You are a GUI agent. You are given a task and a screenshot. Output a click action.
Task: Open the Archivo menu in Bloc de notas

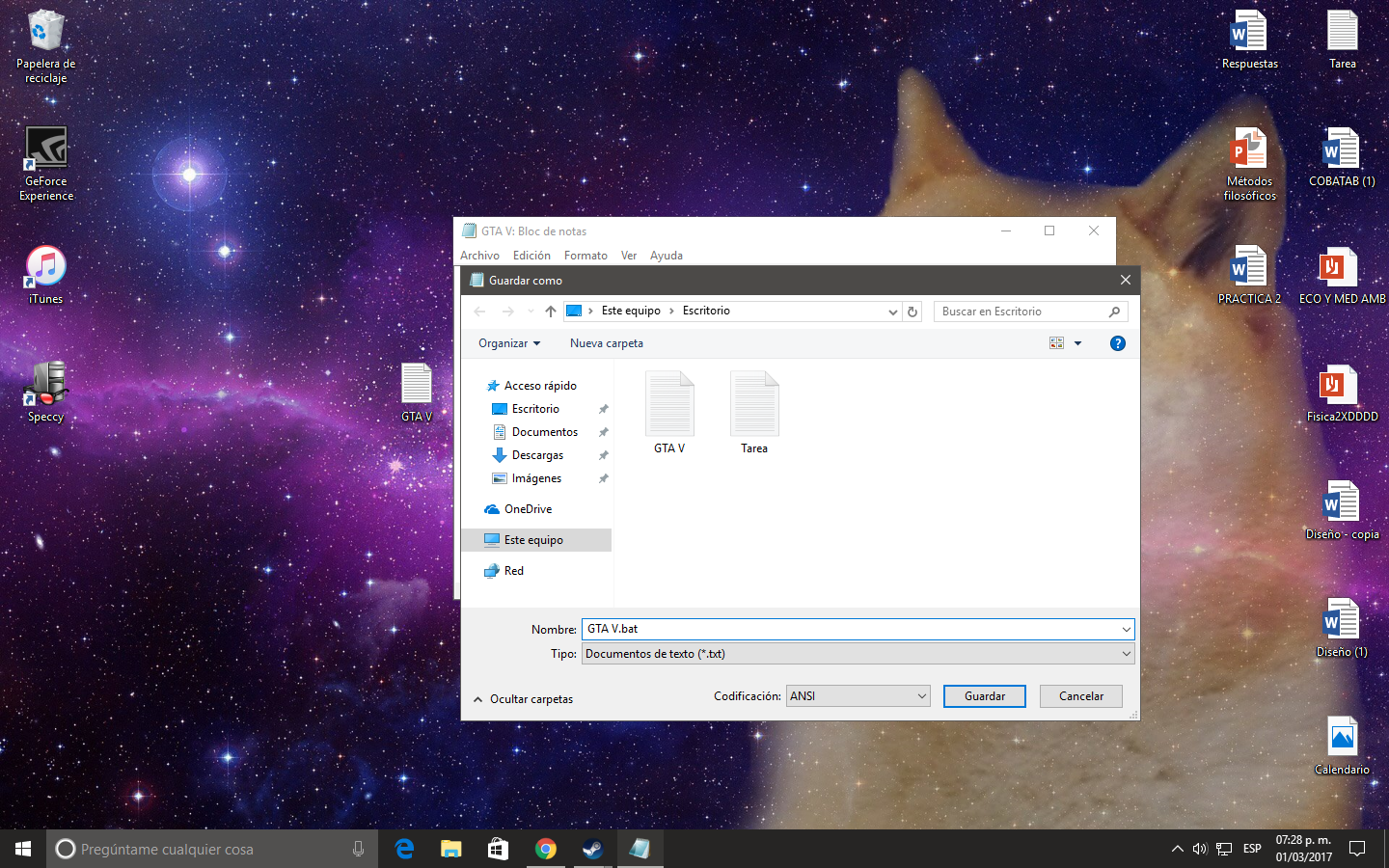tap(479, 256)
